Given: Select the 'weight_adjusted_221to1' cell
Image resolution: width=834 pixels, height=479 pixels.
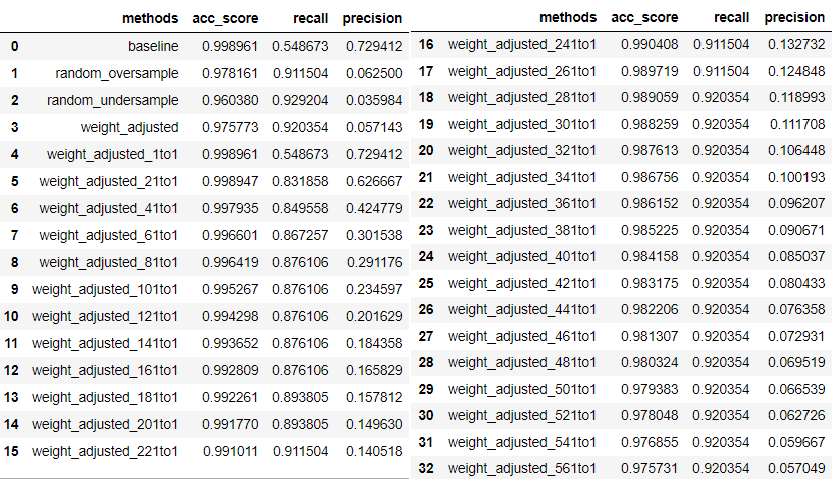Looking at the screenshot, I should [105, 452].
